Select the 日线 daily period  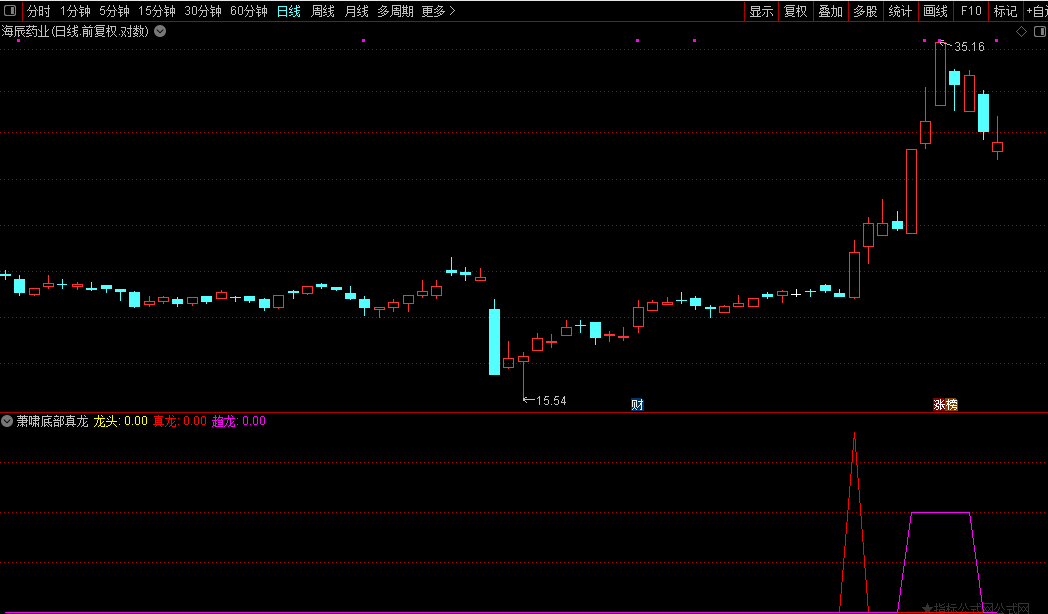click(x=289, y=11)
